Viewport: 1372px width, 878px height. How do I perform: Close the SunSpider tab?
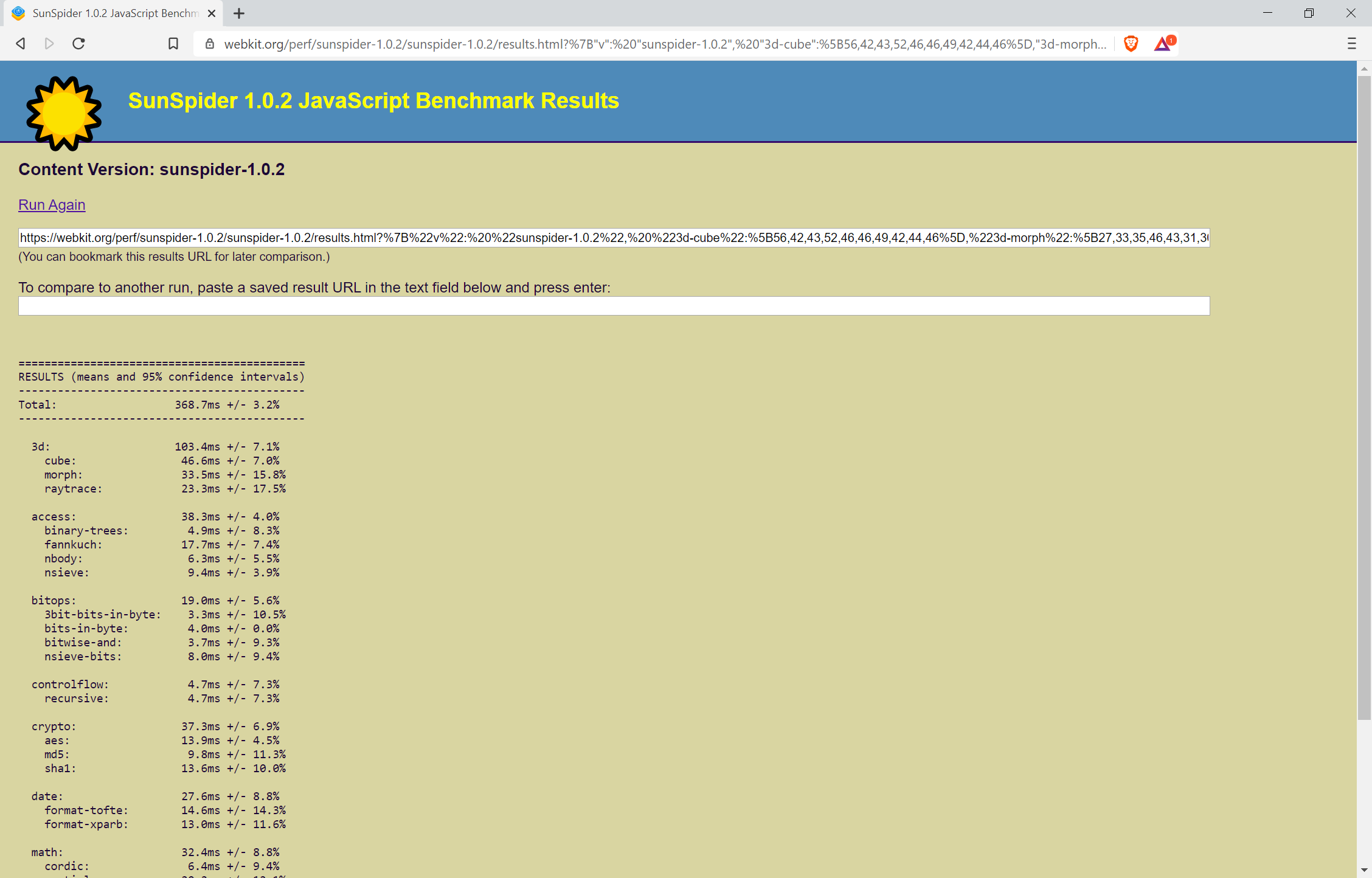[212, 13]
